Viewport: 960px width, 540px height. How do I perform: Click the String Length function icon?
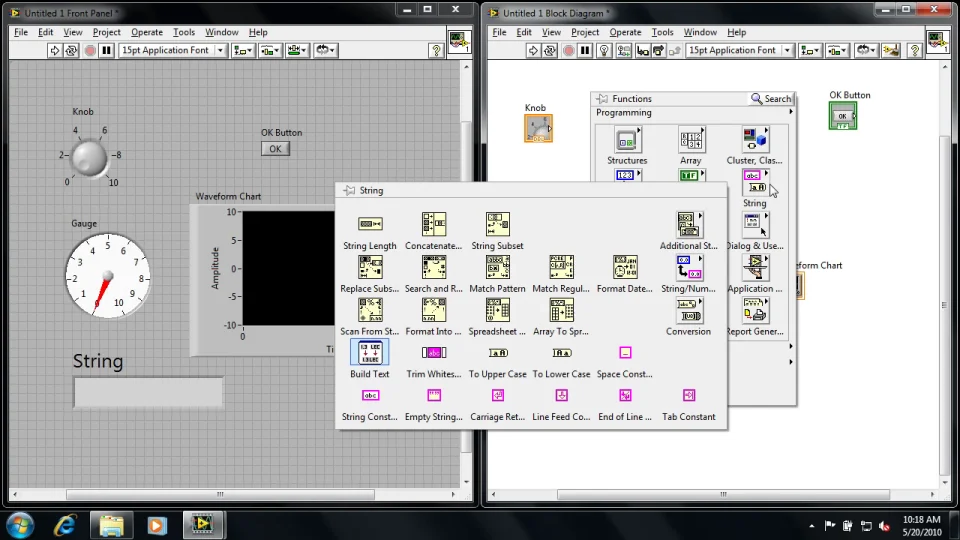click(x=369, y=224)
